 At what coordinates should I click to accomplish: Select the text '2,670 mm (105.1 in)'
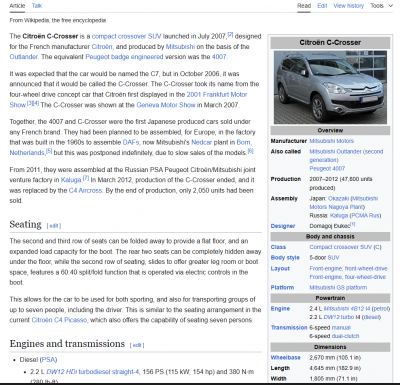coord(335,358)
